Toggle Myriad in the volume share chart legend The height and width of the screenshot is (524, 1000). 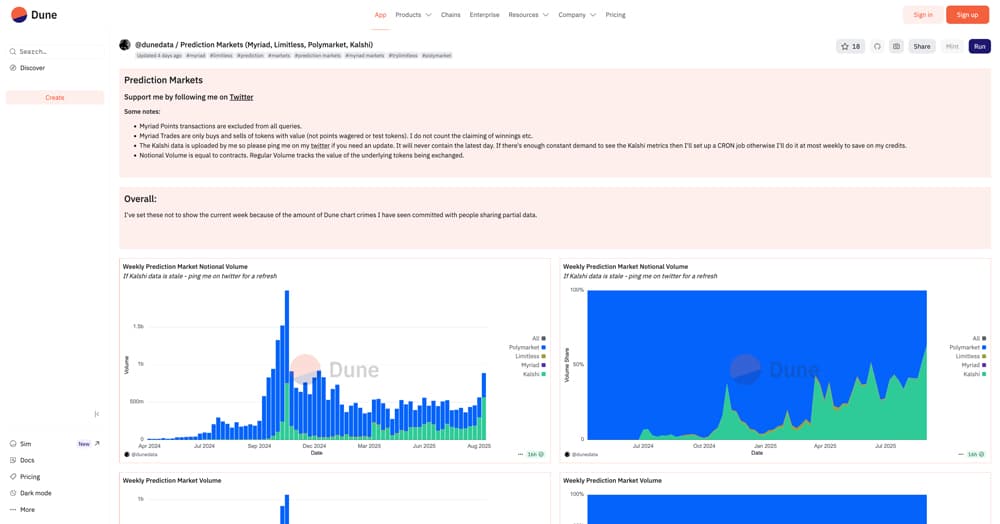point(974,365)
